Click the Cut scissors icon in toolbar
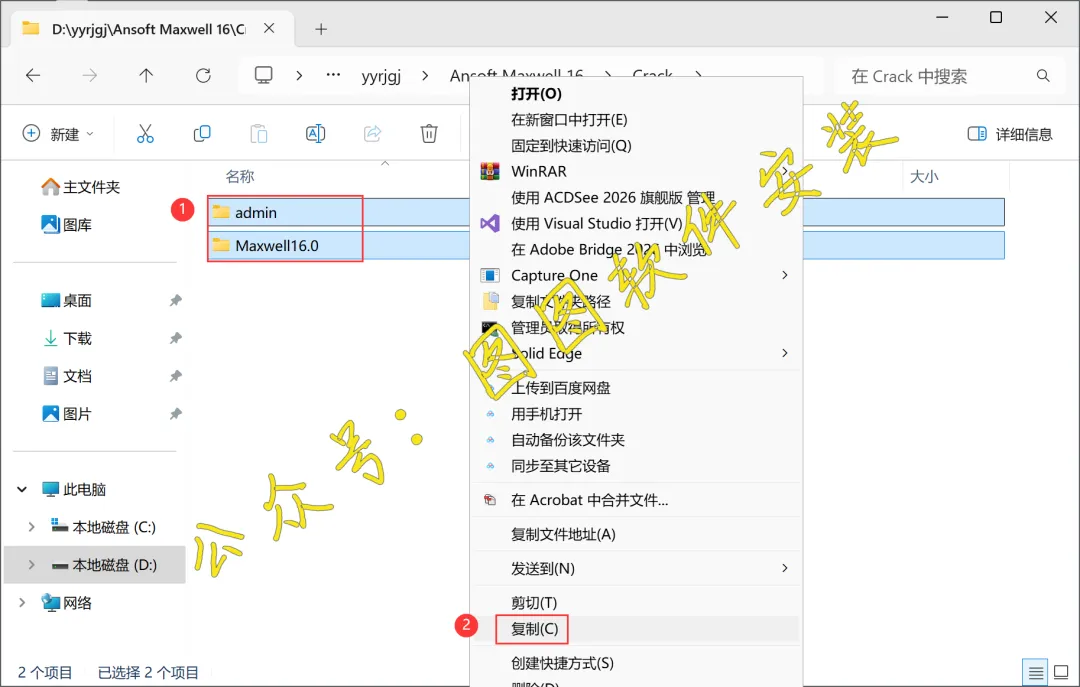 tap(145, 134)
